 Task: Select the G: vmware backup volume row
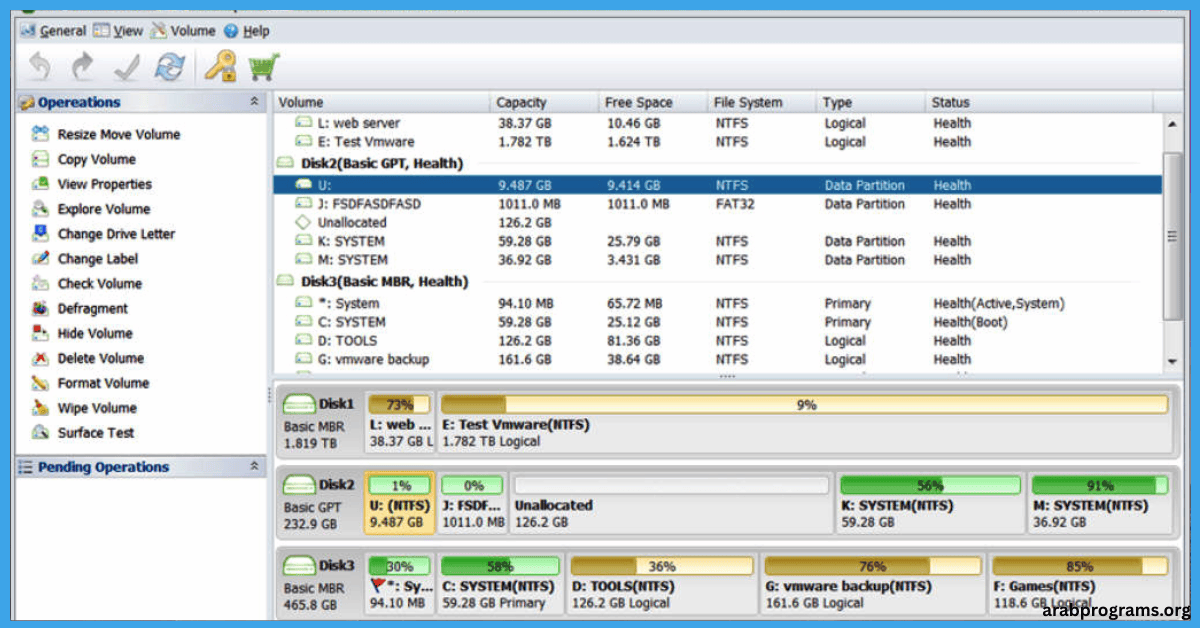click(718, 360)
